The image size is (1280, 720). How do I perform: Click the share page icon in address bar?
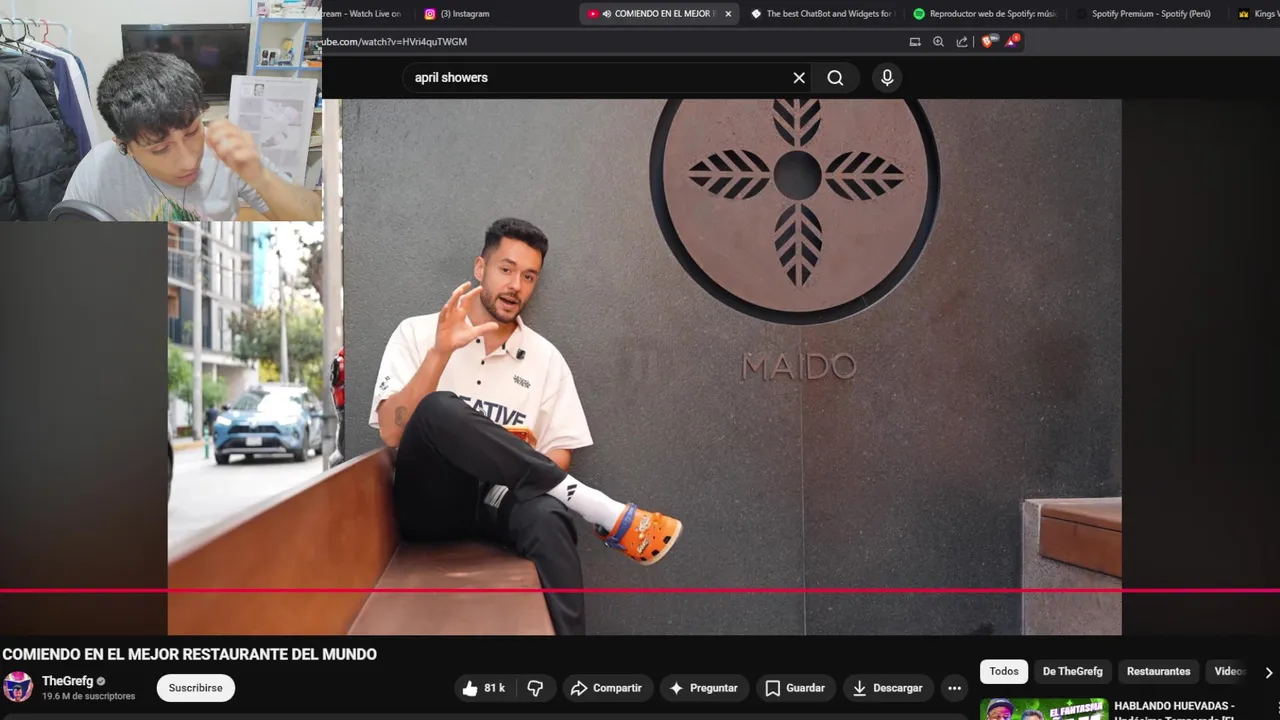[x=962, y=42]
